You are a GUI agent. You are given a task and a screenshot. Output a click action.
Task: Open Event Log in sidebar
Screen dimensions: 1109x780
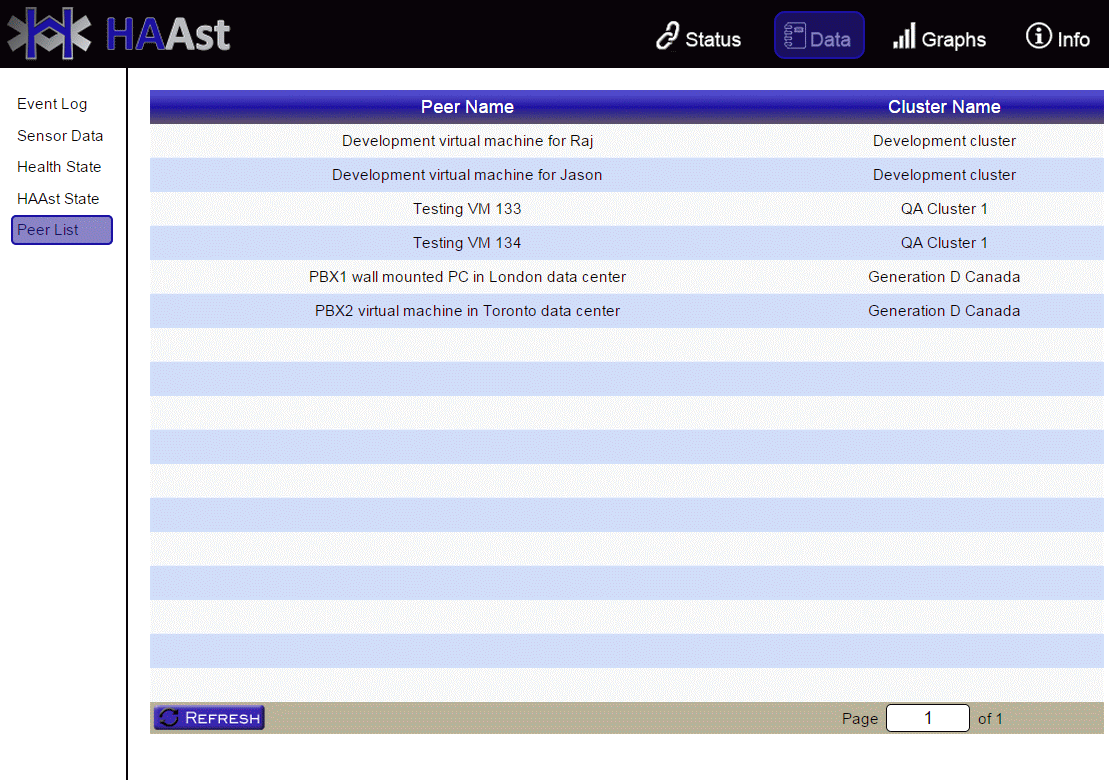[x=52, y=104]
